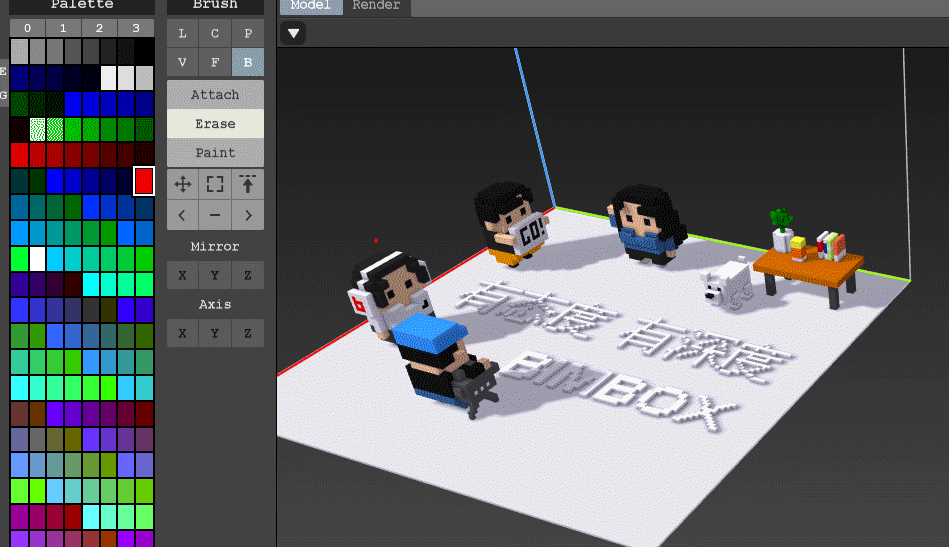Select palette page 2 tab
Screen dimensions: 949x547
click(99, 28)
